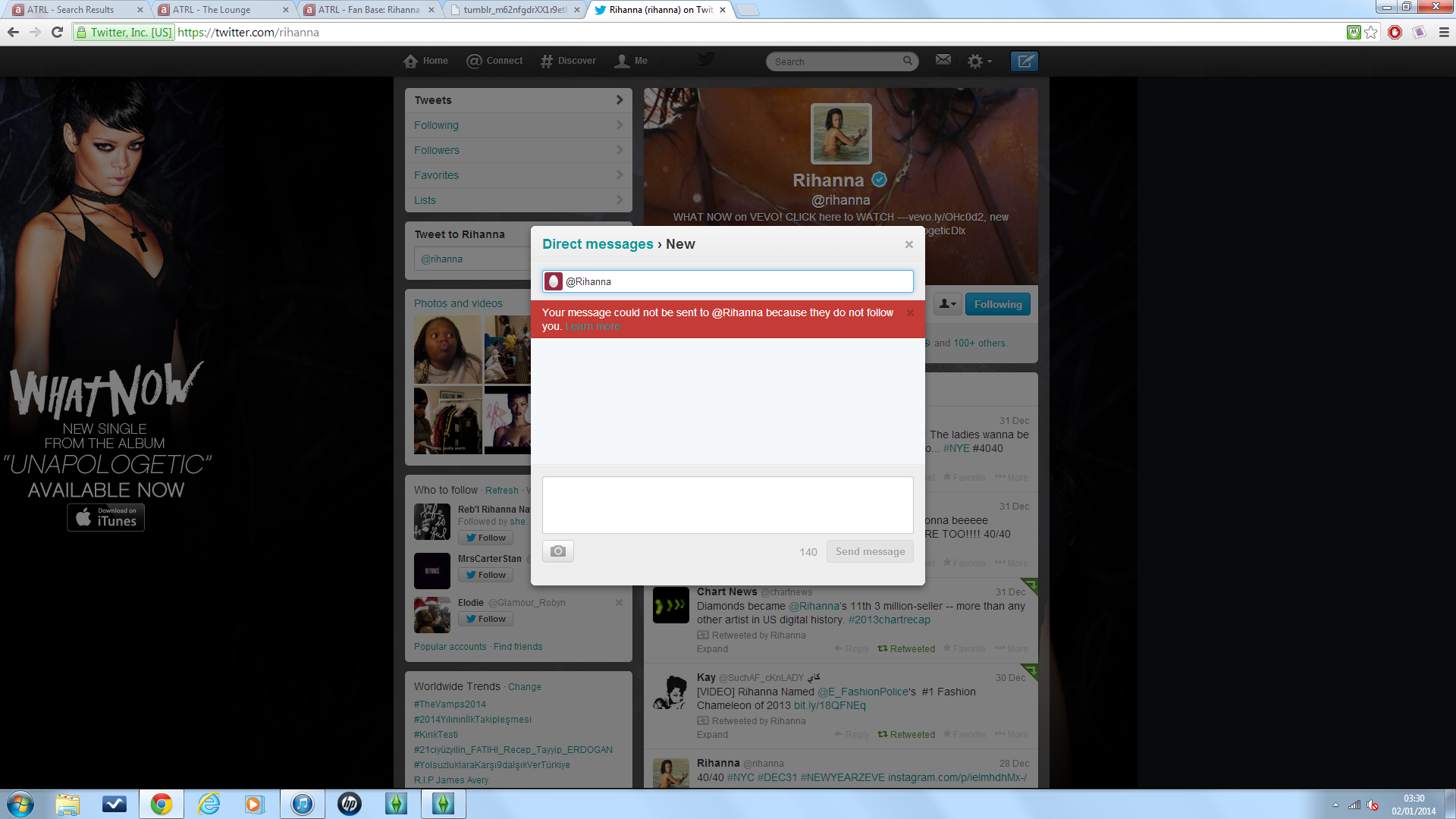The width and height of the screenshot is (1456, 819).
Task: Open the Discover tab
Action: tap(568, 61)
